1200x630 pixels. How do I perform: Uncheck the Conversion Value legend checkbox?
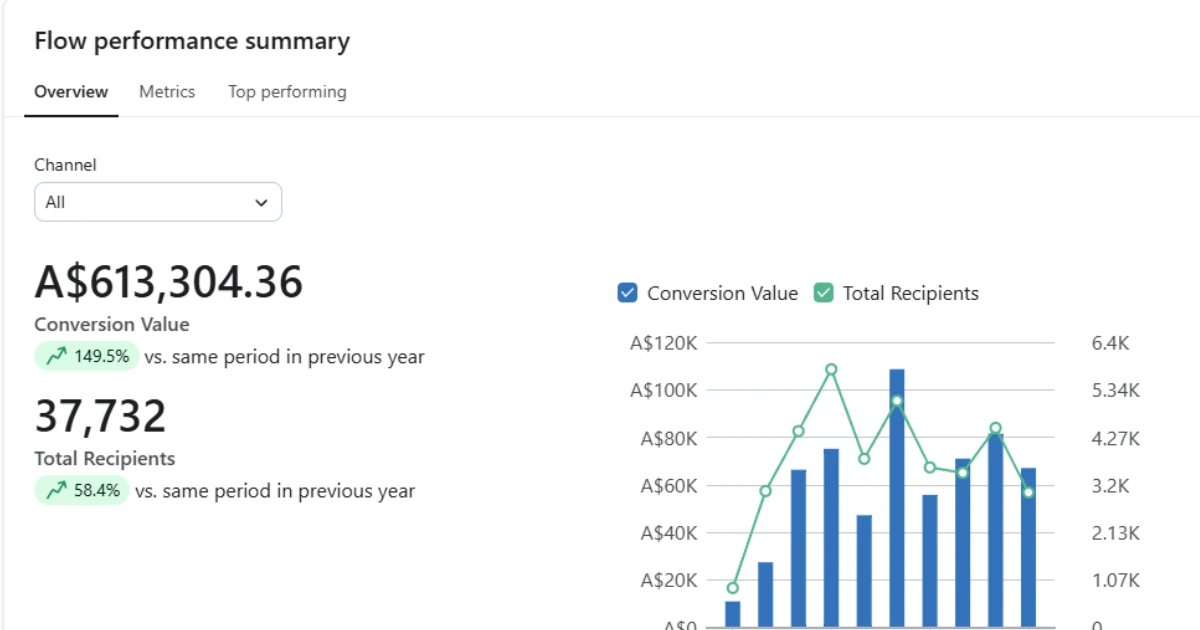[627, 293]
